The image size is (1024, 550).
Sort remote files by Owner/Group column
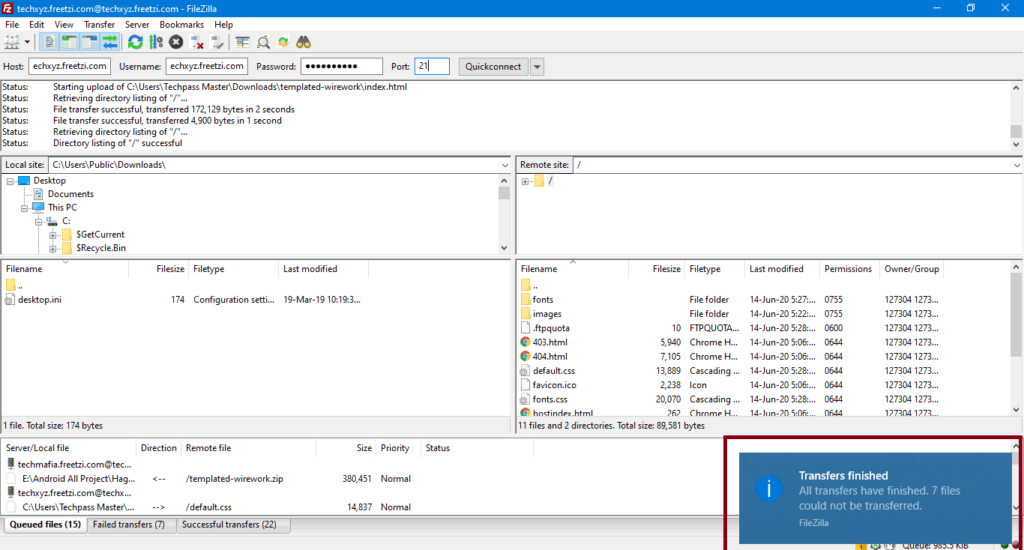[x=912, y=268]
